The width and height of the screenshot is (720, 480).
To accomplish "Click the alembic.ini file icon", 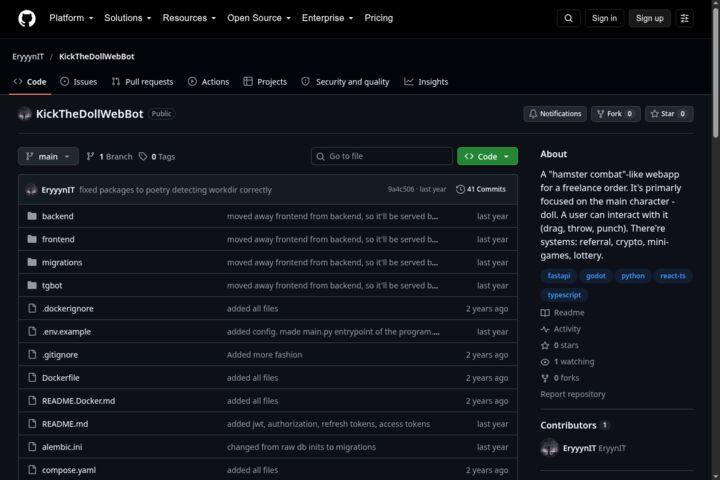I will pos(32,446).
